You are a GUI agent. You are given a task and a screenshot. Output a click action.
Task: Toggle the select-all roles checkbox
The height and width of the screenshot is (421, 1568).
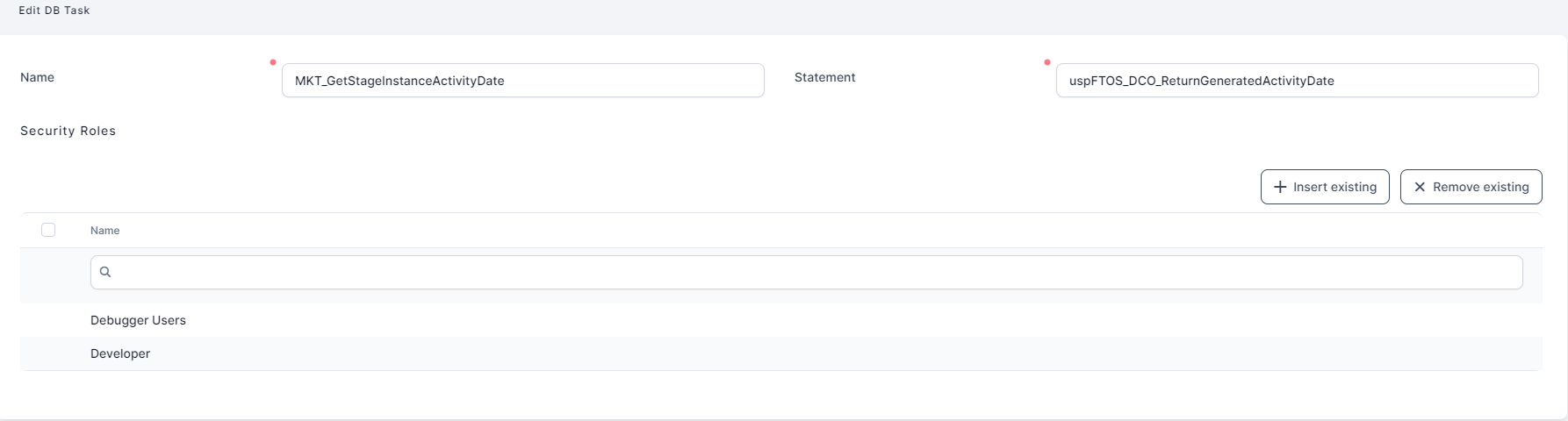(x=48, y=230)
